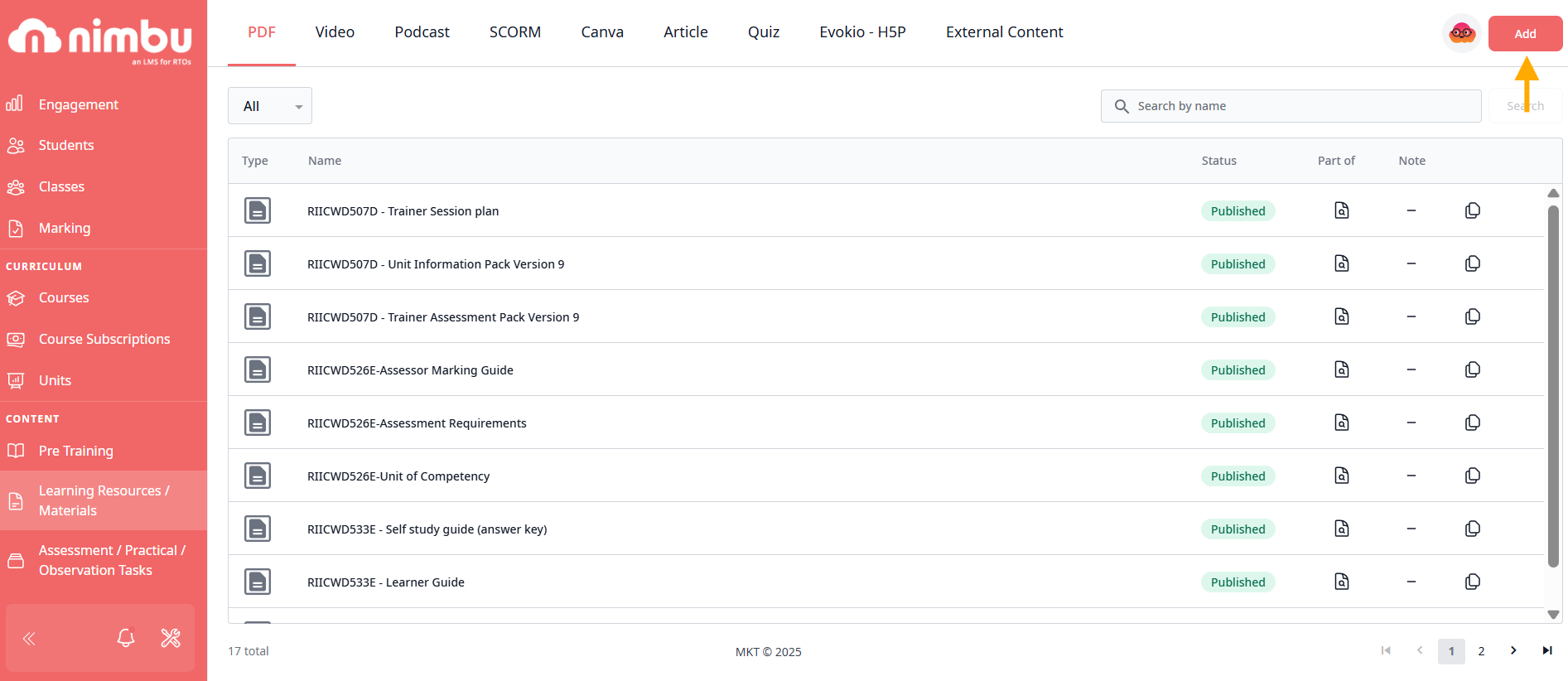
Task: Open notifications bell
Action: click(x=126, y=638)
